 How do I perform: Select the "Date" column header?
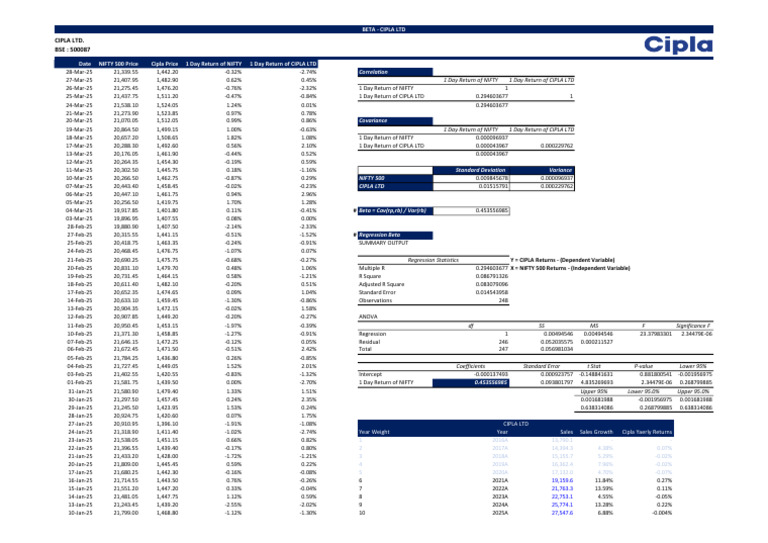(84, 64)
